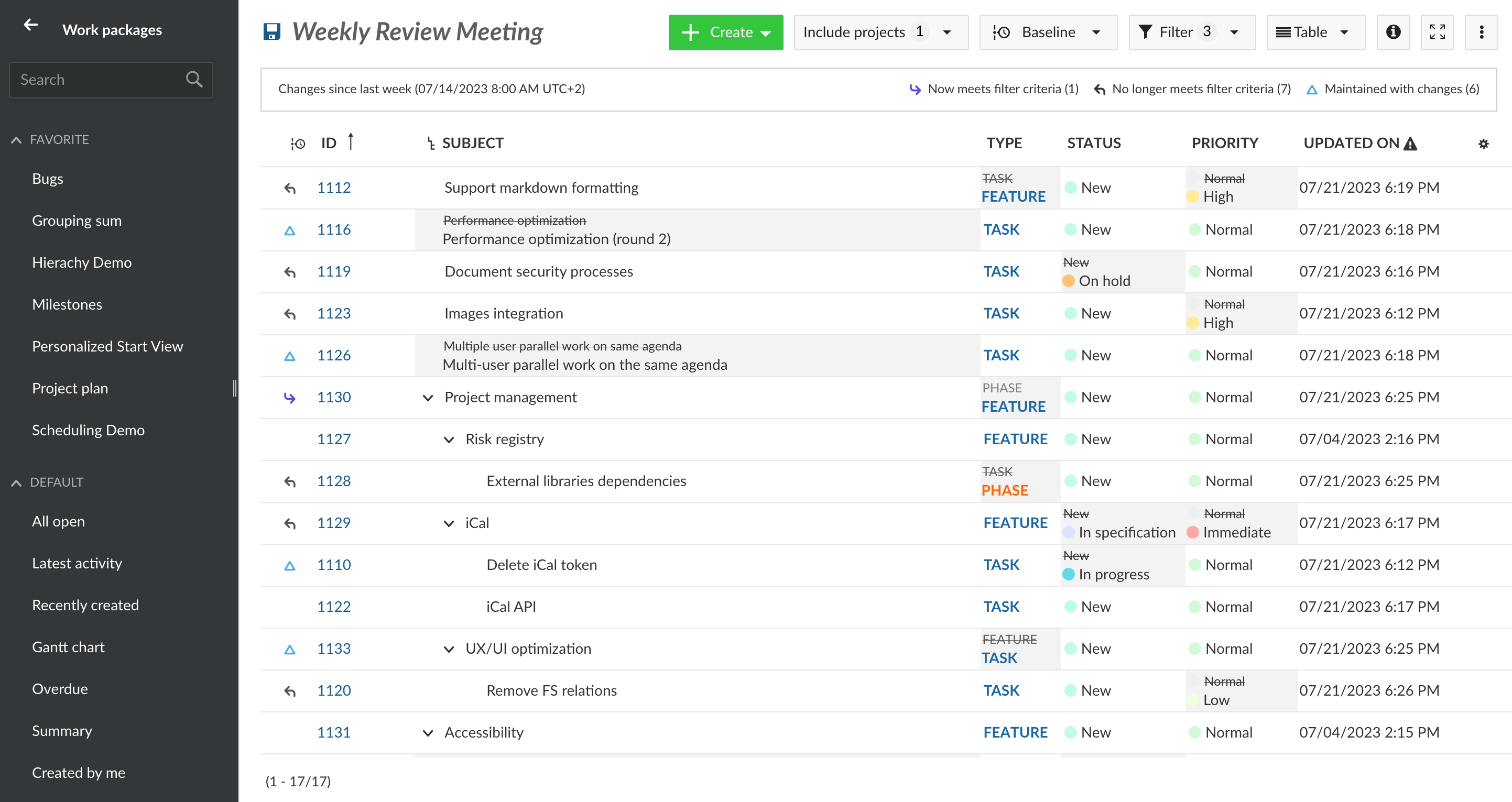
Task: Click the info icon next to Table
Action: coord(1393,33)
